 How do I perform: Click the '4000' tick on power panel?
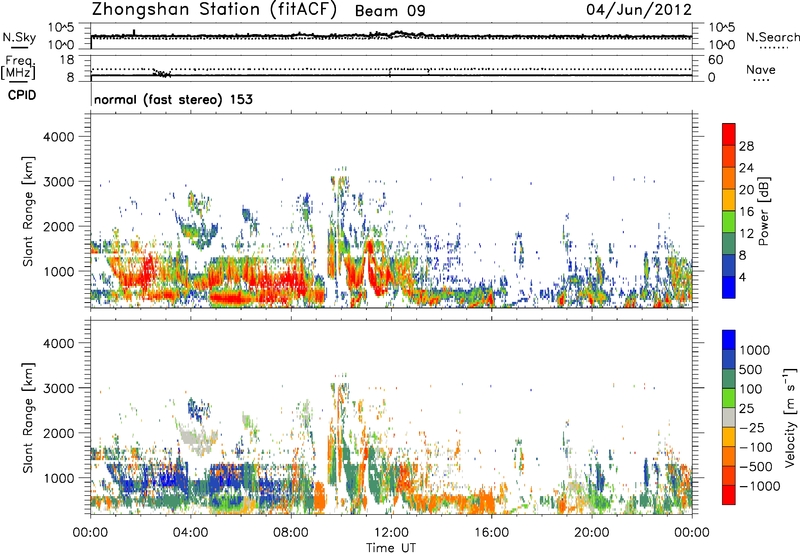point(59,137)
